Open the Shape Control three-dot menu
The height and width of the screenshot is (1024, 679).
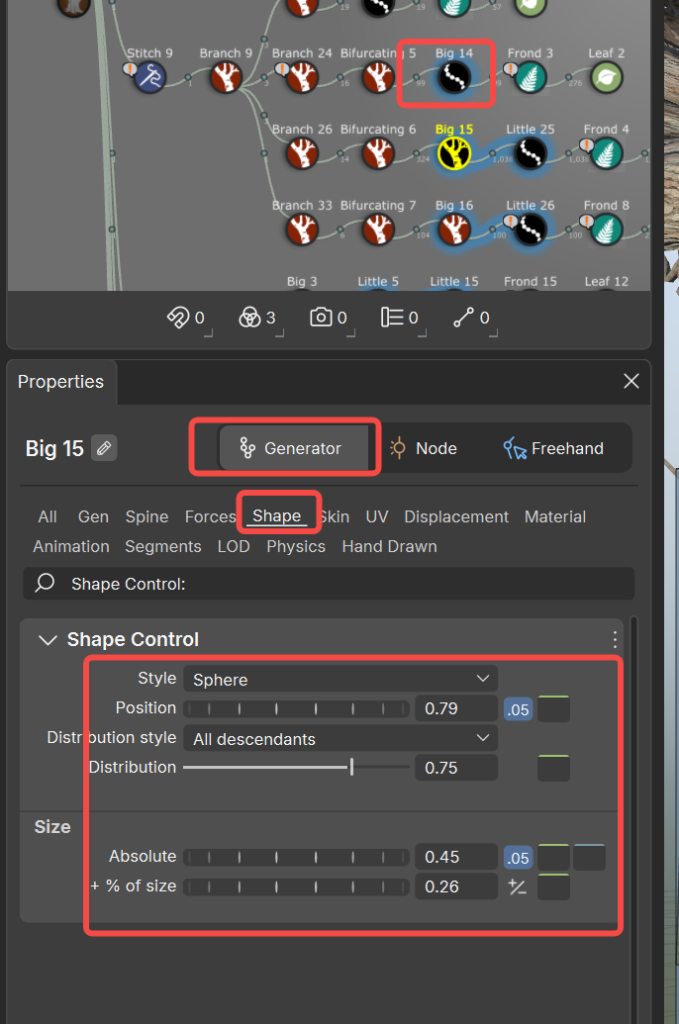point(614,639)
